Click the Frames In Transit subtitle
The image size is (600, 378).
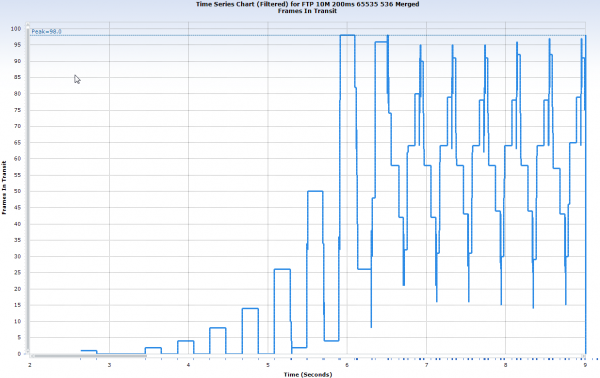pyautogui.click(x=307, y=11)
